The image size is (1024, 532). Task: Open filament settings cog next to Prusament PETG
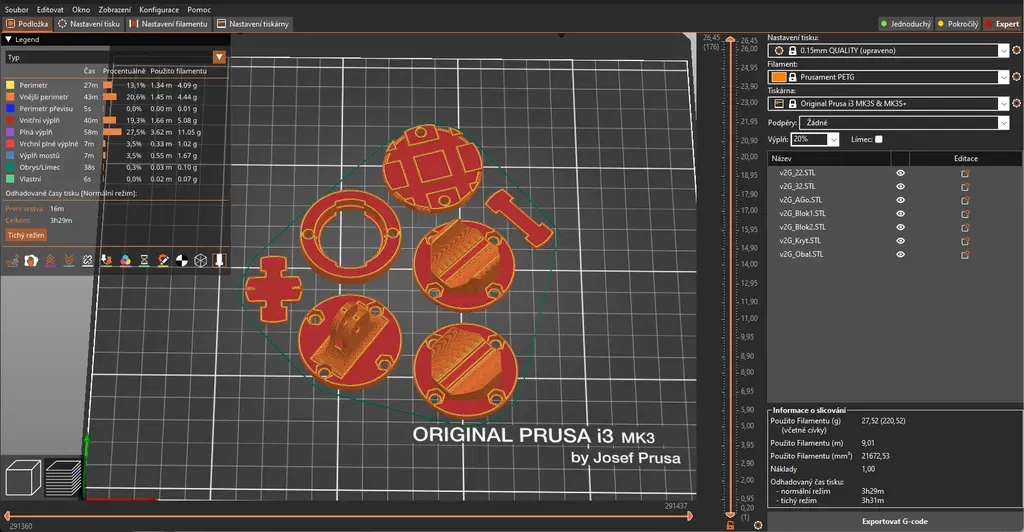[1016, 77]
